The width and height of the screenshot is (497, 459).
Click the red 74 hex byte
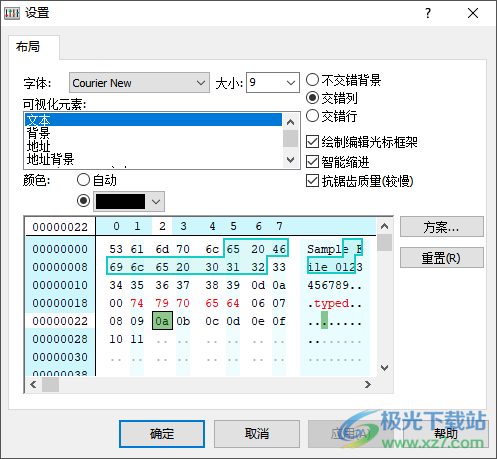[x=137, y=303]
